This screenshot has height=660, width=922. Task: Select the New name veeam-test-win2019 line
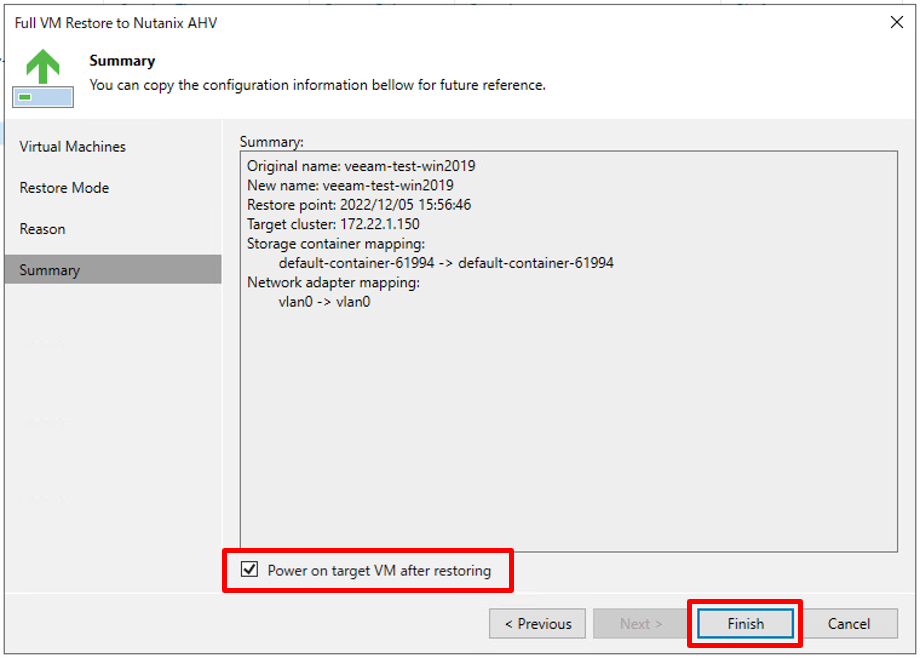click(350, 185)
